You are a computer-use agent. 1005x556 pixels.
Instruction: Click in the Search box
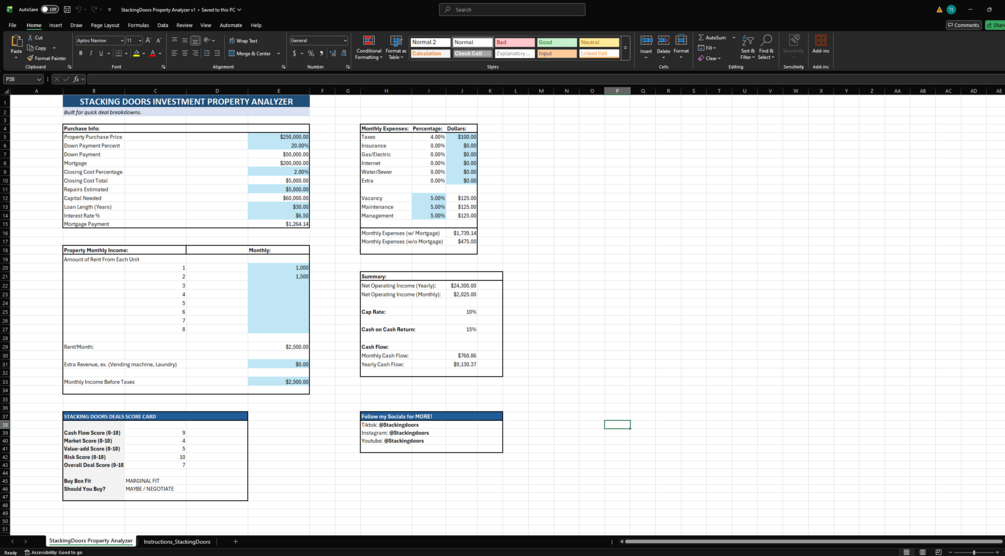[x=512, y=10]
